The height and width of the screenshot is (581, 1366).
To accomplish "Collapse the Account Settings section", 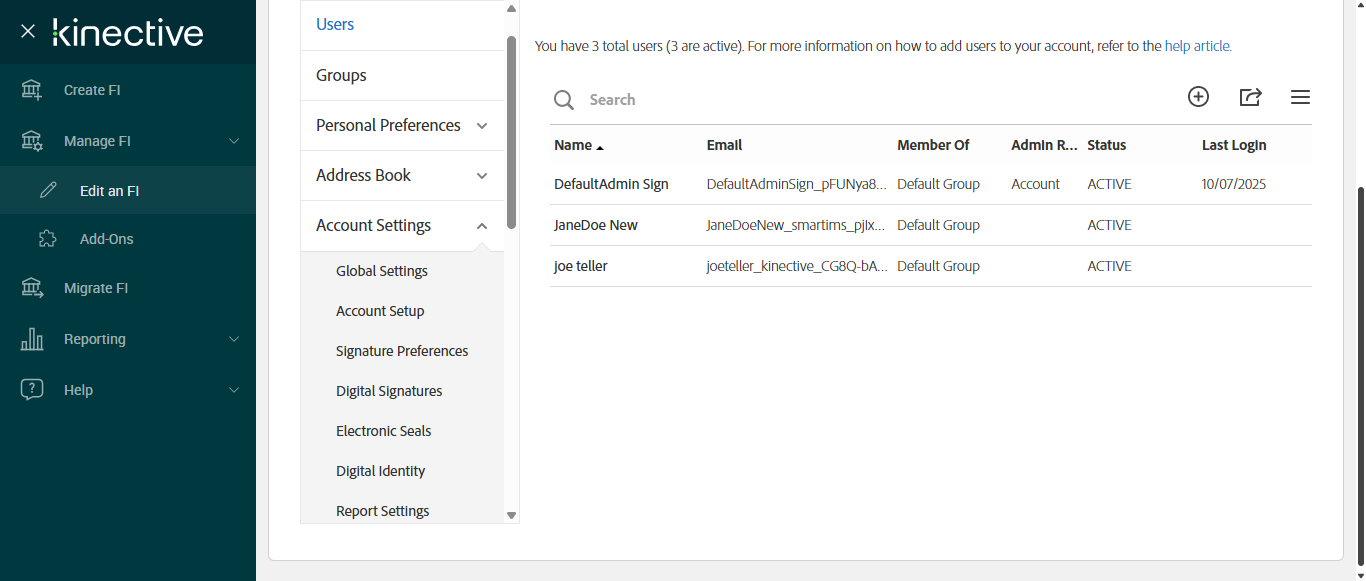I will pos(482,226).
